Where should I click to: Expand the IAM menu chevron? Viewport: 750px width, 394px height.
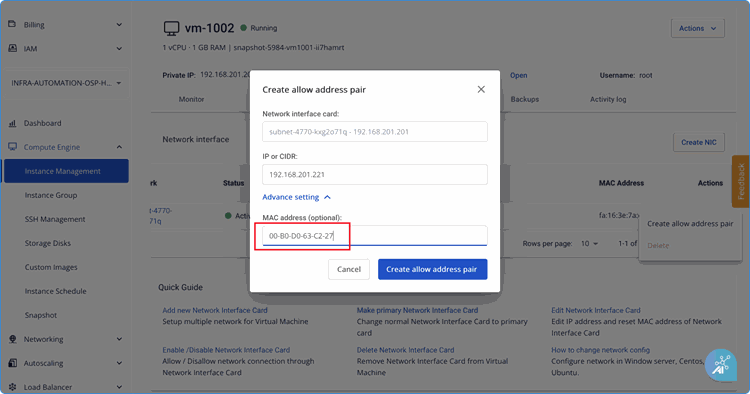(119, 49)
